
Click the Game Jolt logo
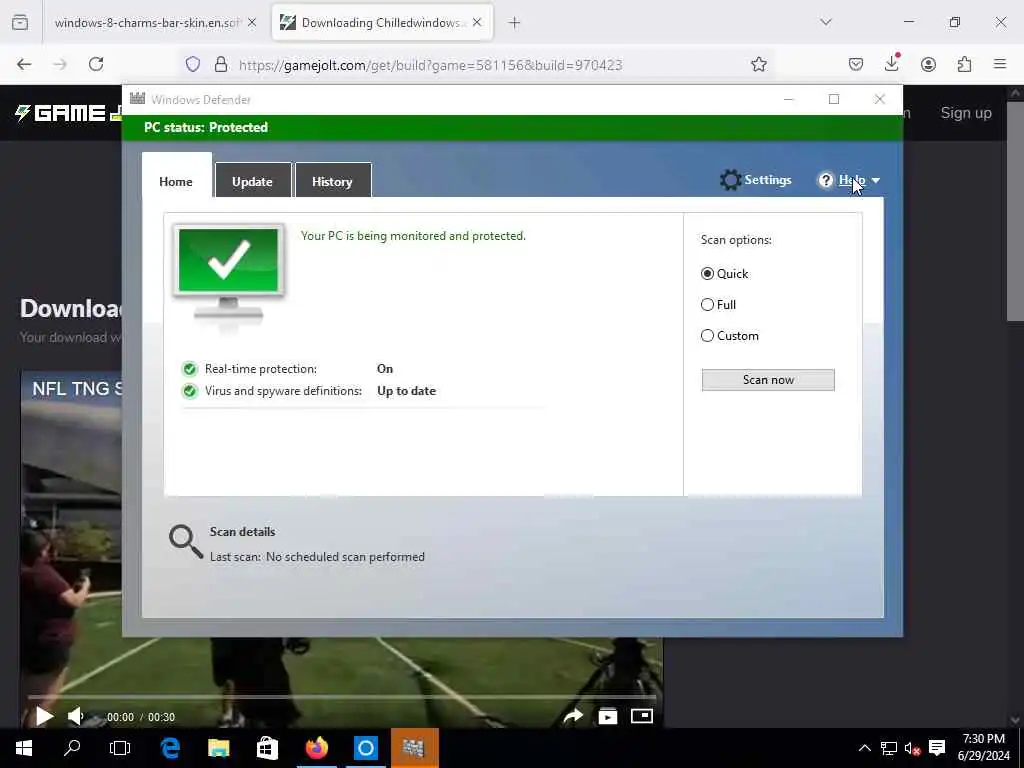pyautogui.click(x=68, y=113)
